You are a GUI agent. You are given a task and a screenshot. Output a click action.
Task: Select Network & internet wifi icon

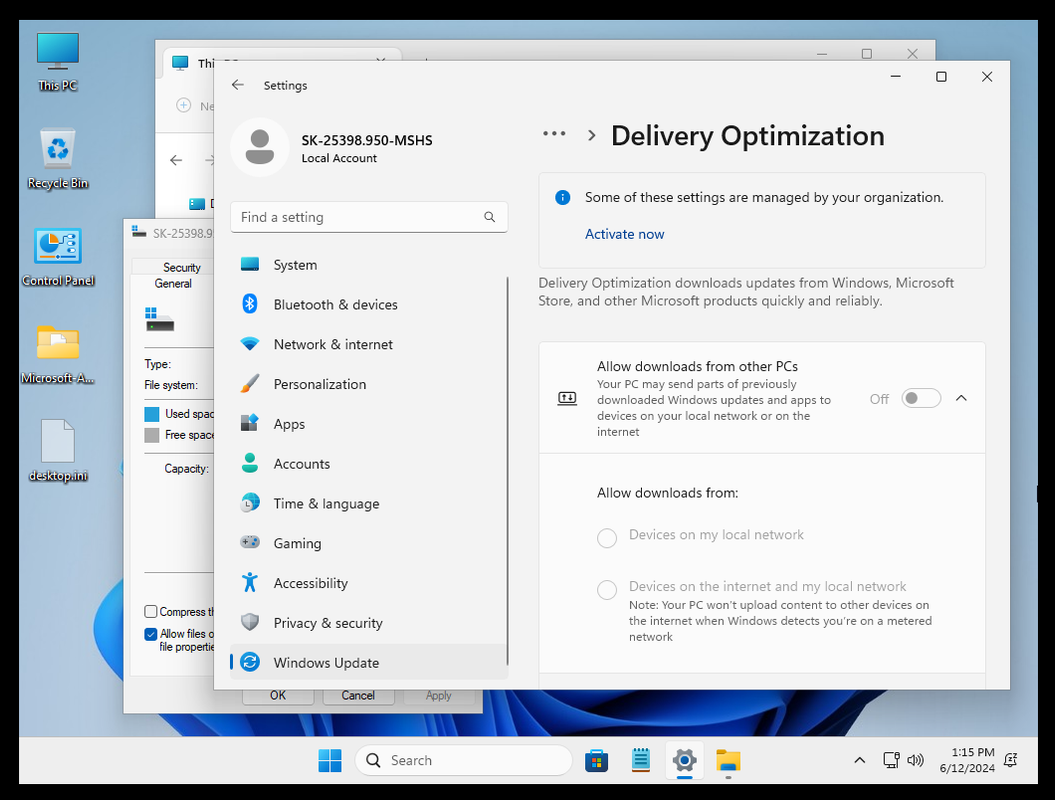250,344
